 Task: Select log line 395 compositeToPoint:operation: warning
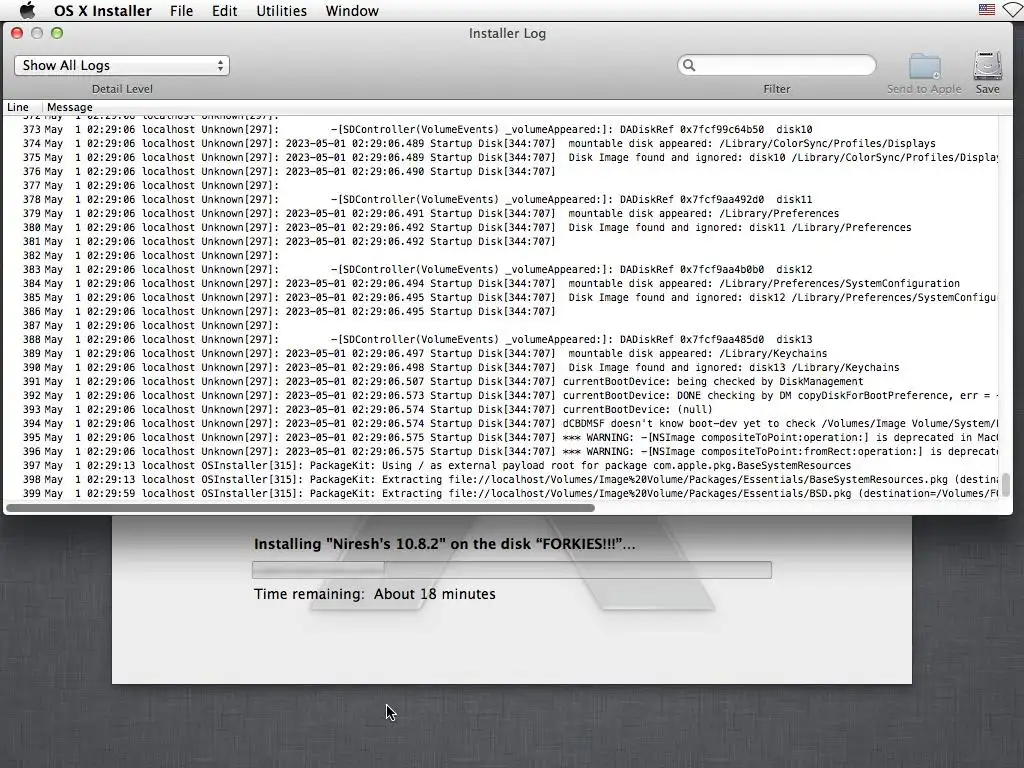tap(502, 438)
